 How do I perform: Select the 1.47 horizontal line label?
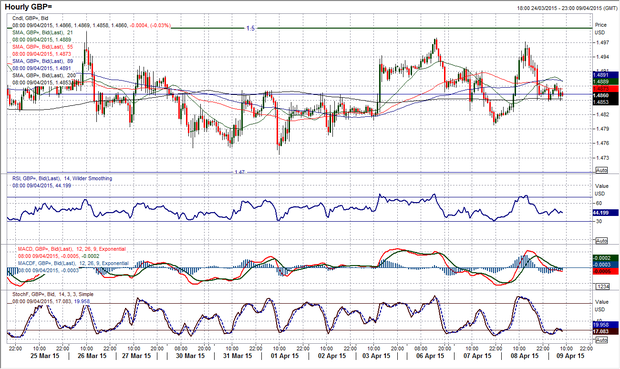point(240,172)
